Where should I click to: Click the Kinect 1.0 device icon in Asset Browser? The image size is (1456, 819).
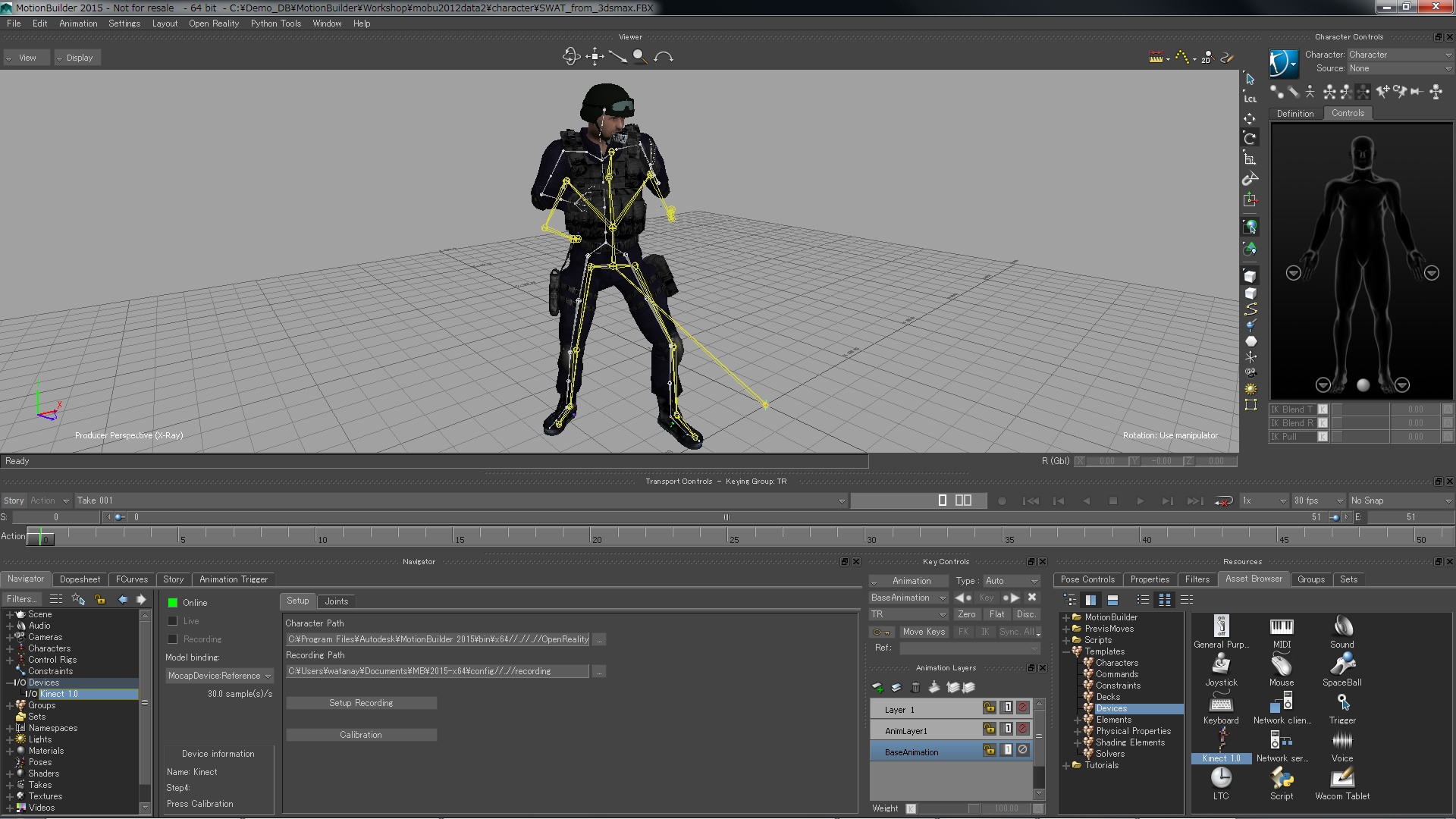coord(1221,741)
